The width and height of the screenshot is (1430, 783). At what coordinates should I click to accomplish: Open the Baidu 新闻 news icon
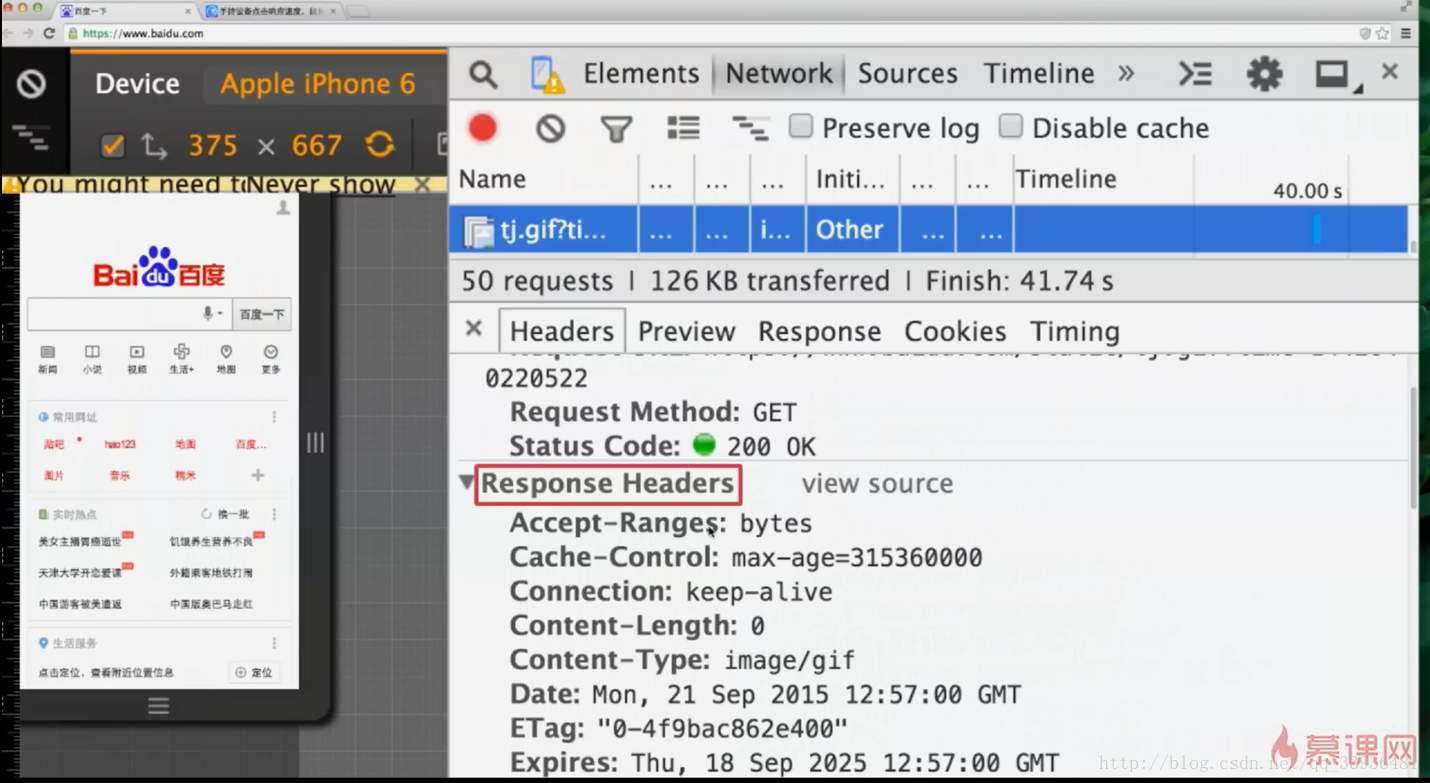47,359
